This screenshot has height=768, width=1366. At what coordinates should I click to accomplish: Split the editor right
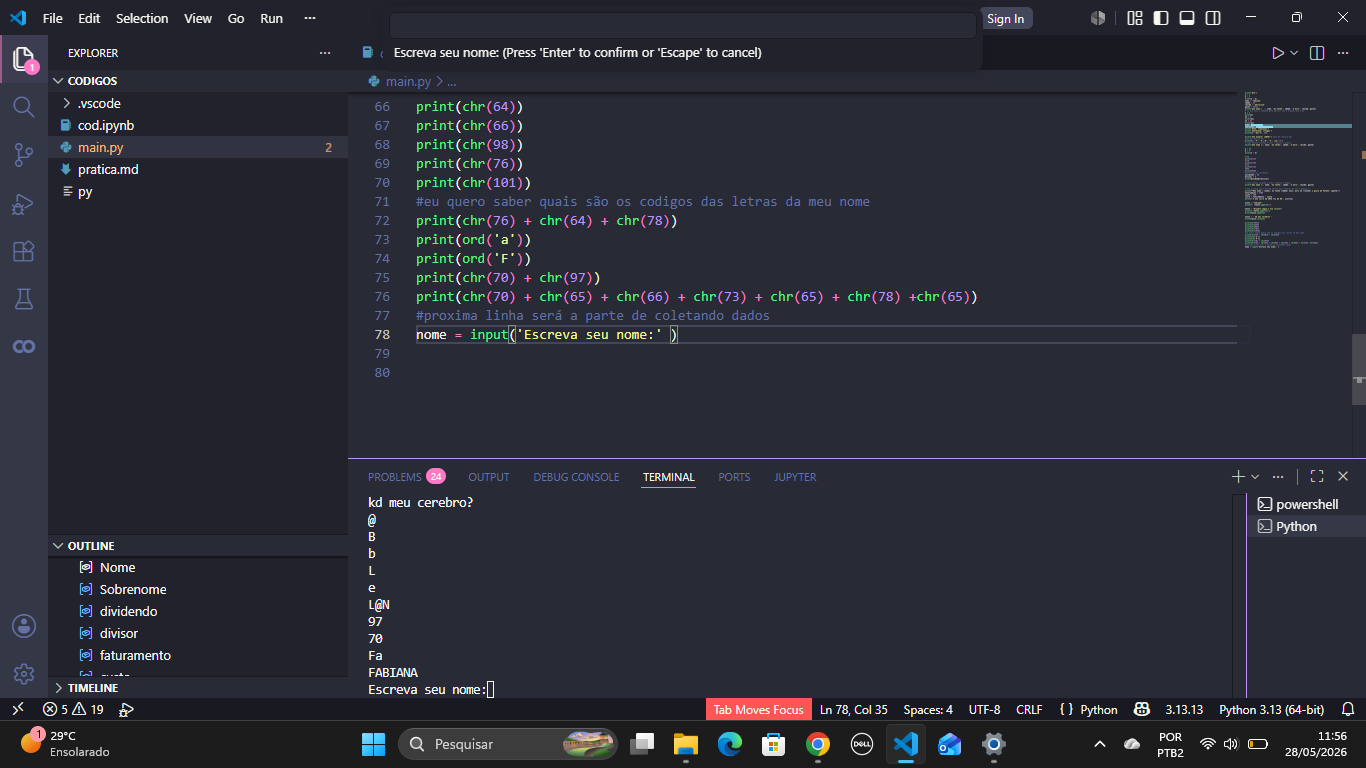tap(1317, 53)
